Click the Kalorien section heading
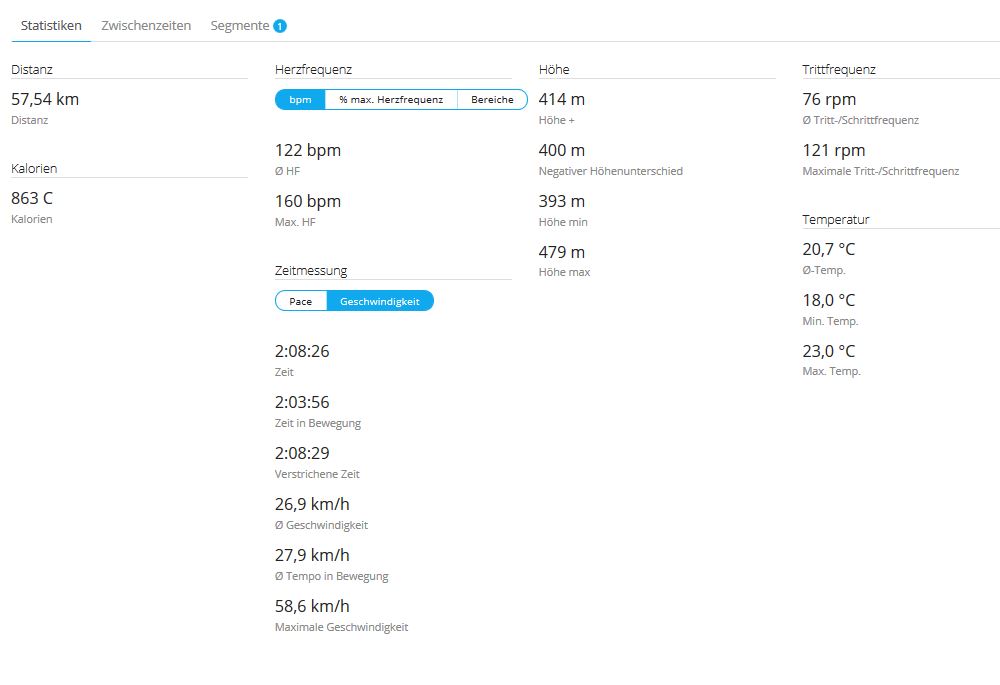 [x=34, y=168]
